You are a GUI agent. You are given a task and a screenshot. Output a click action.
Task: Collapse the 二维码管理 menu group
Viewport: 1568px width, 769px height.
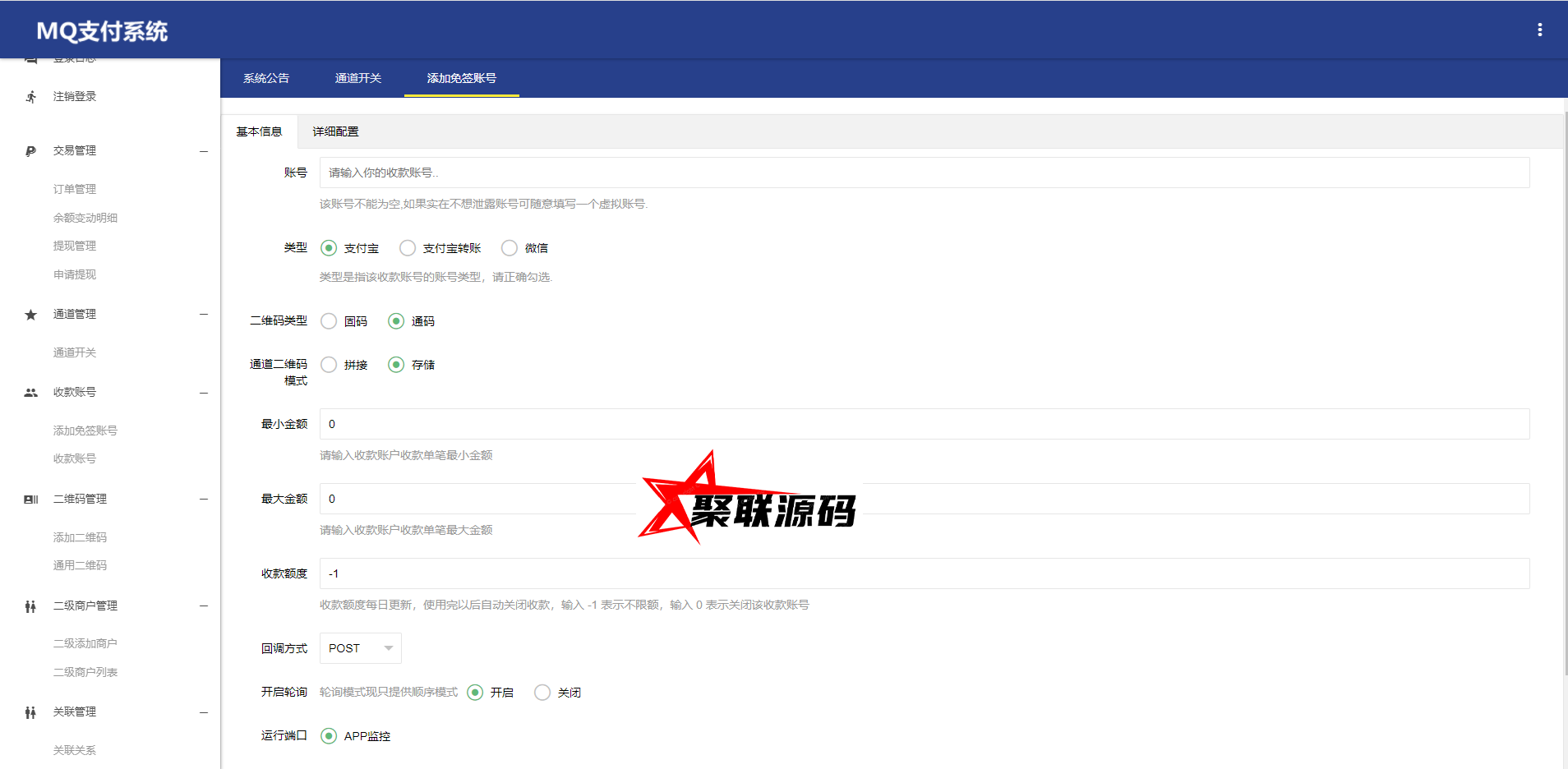coord(204,500)
